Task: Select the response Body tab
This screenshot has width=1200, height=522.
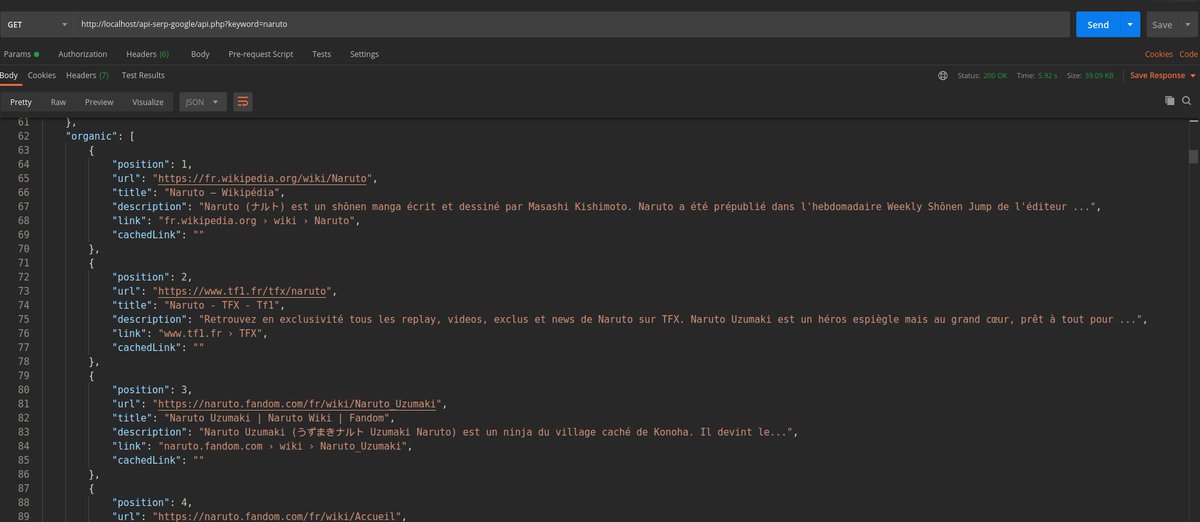Action: (x=9, y=76)
